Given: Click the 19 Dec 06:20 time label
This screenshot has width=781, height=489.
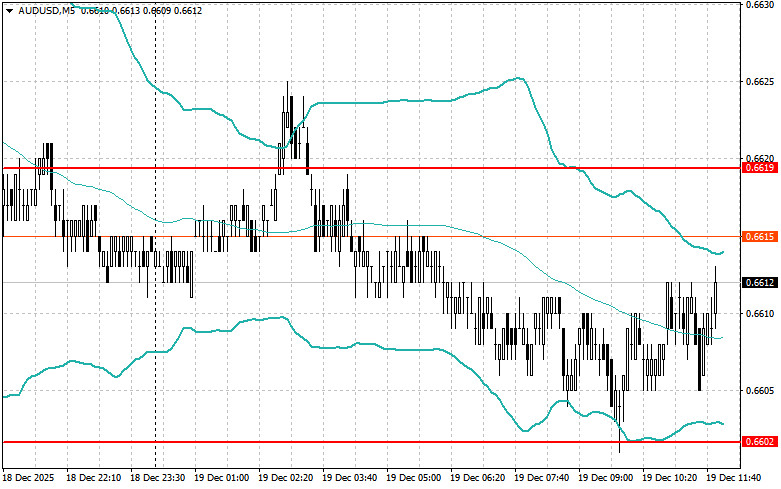Looking at the screenshot, I should (x=477, y=478).
